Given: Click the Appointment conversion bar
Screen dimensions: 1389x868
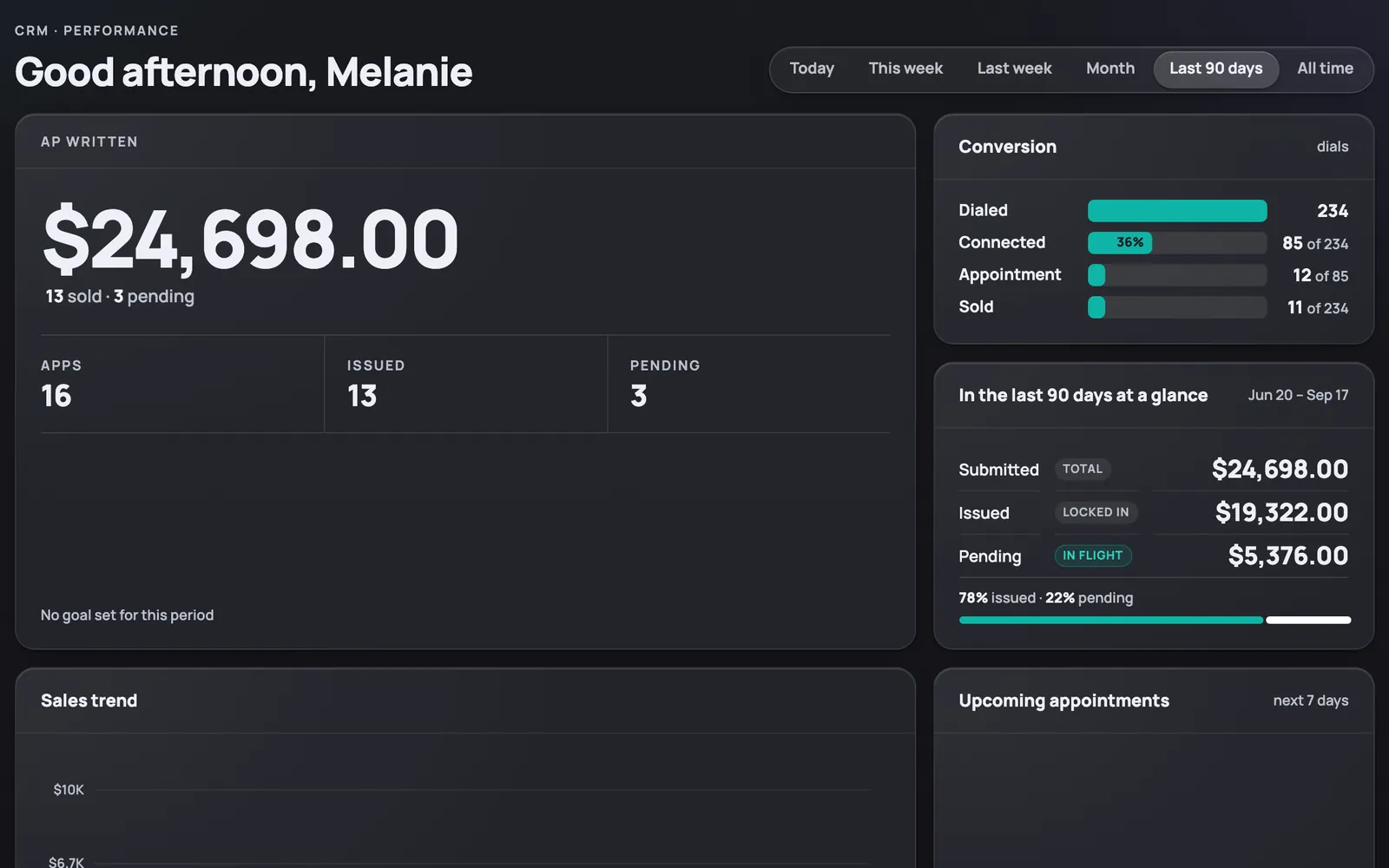Looking at the screenshot, I should 1177,275.
